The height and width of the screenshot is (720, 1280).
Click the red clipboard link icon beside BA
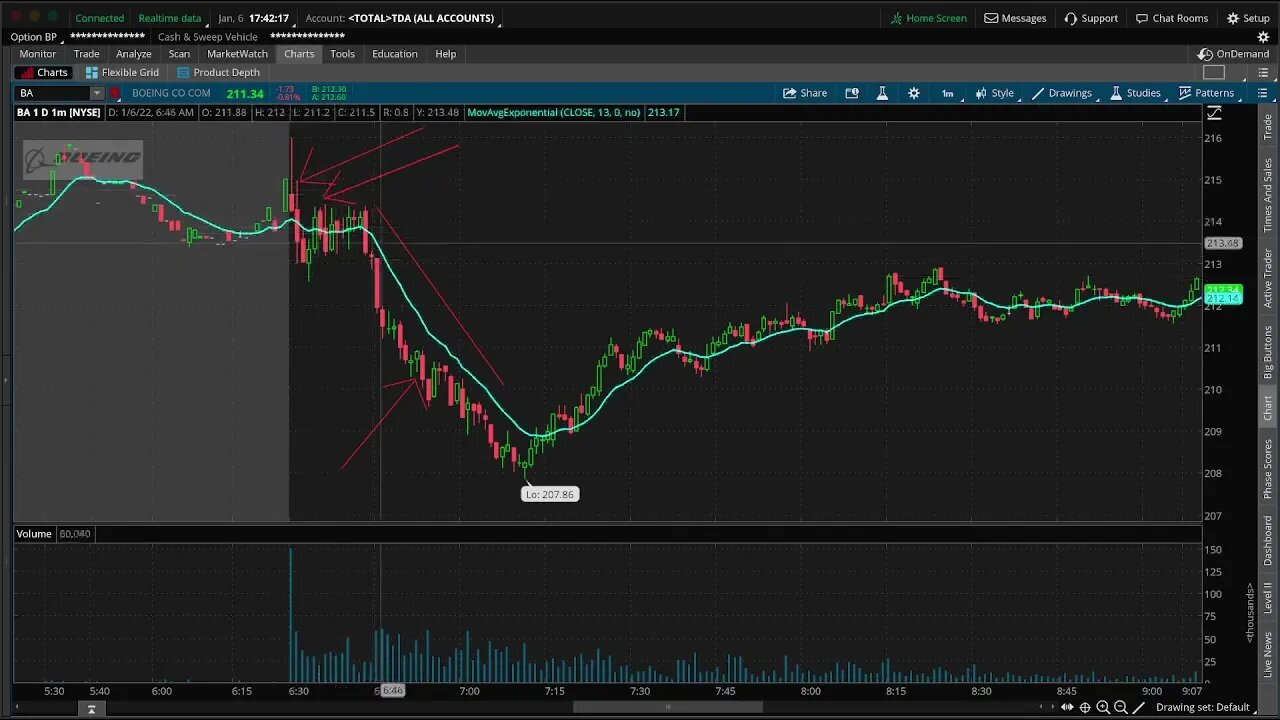pos(116,93)
